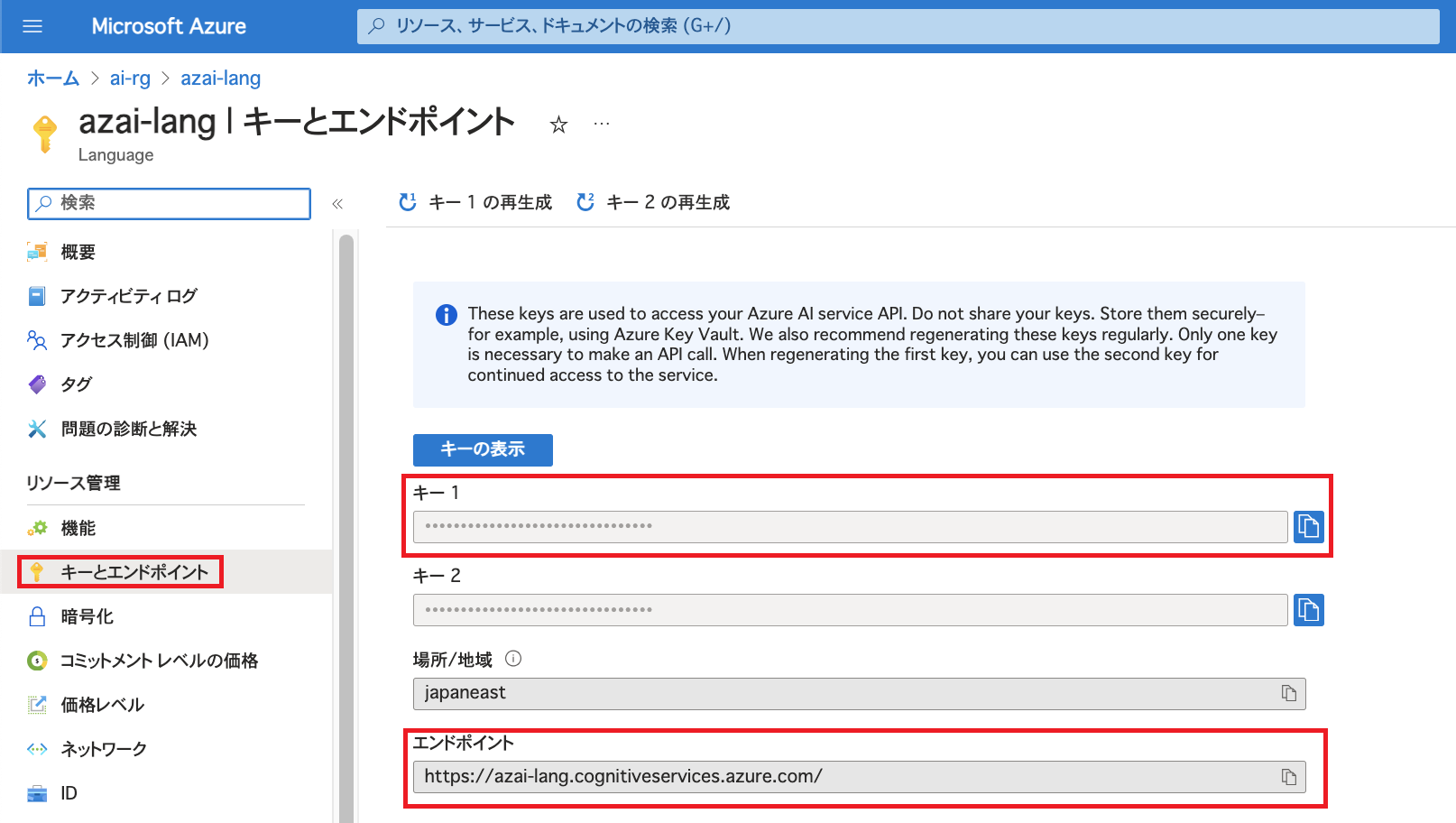Copy キー 2 to clipboard
Viewport: 1456px width, 823px height.
tap(1308, 610)
